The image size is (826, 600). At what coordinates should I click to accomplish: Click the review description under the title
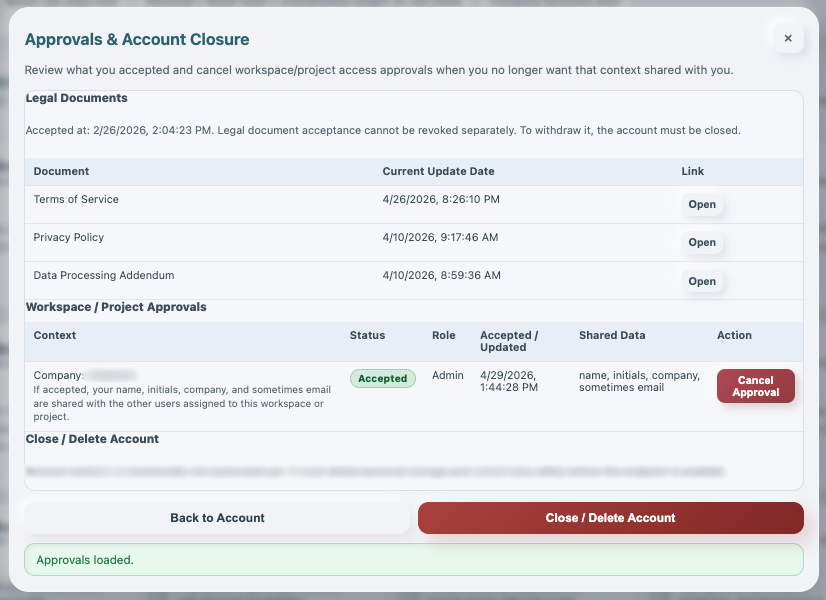(x=379, y=70)
